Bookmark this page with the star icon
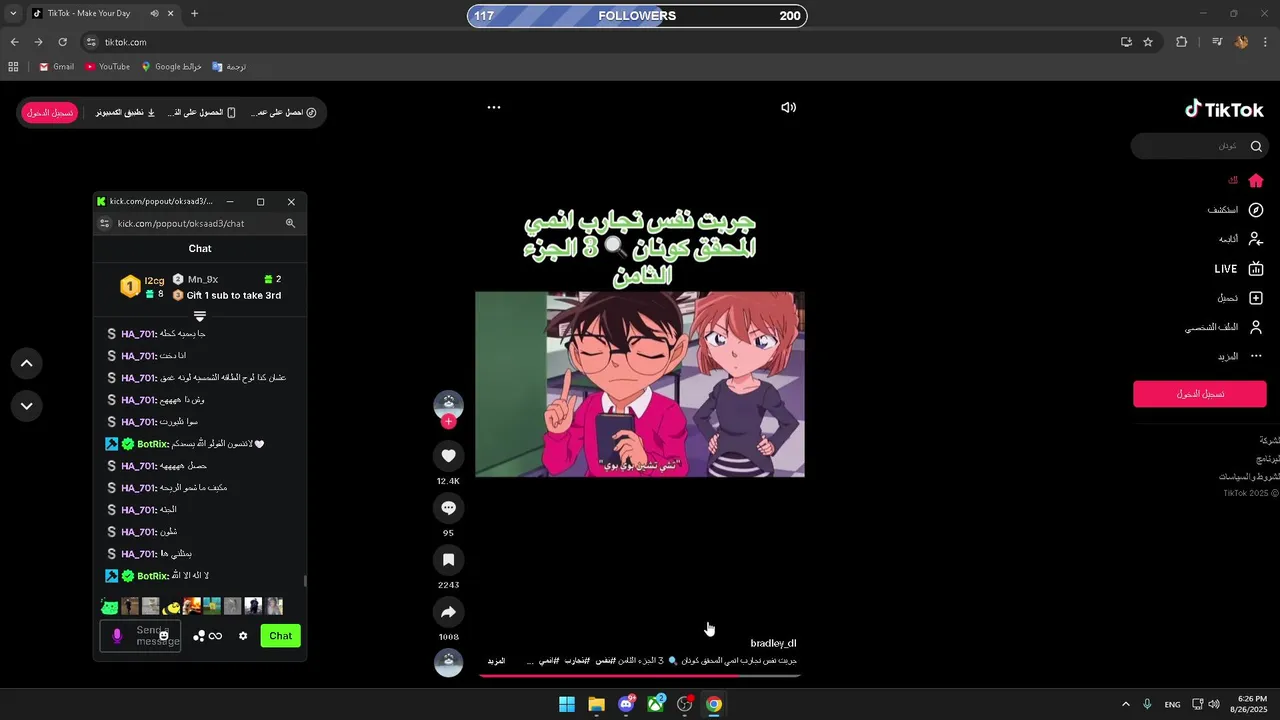The image size is (1280, 720). pyautogui.click(x=1148, y=42)
